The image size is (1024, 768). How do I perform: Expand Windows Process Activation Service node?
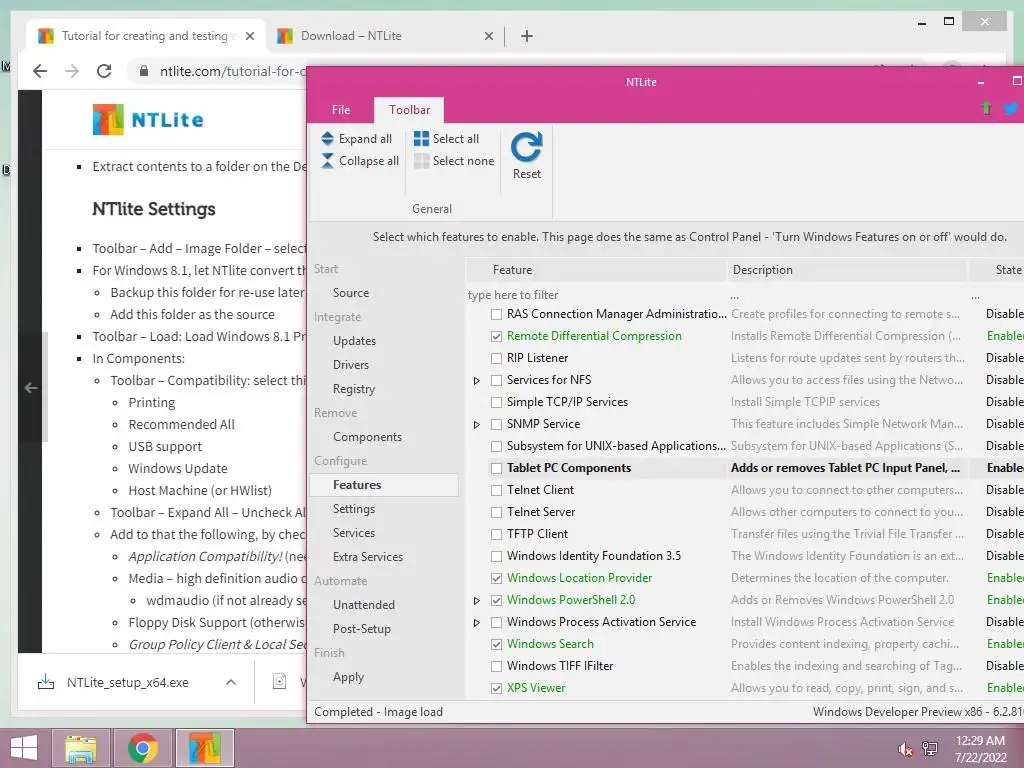(477, 623)
